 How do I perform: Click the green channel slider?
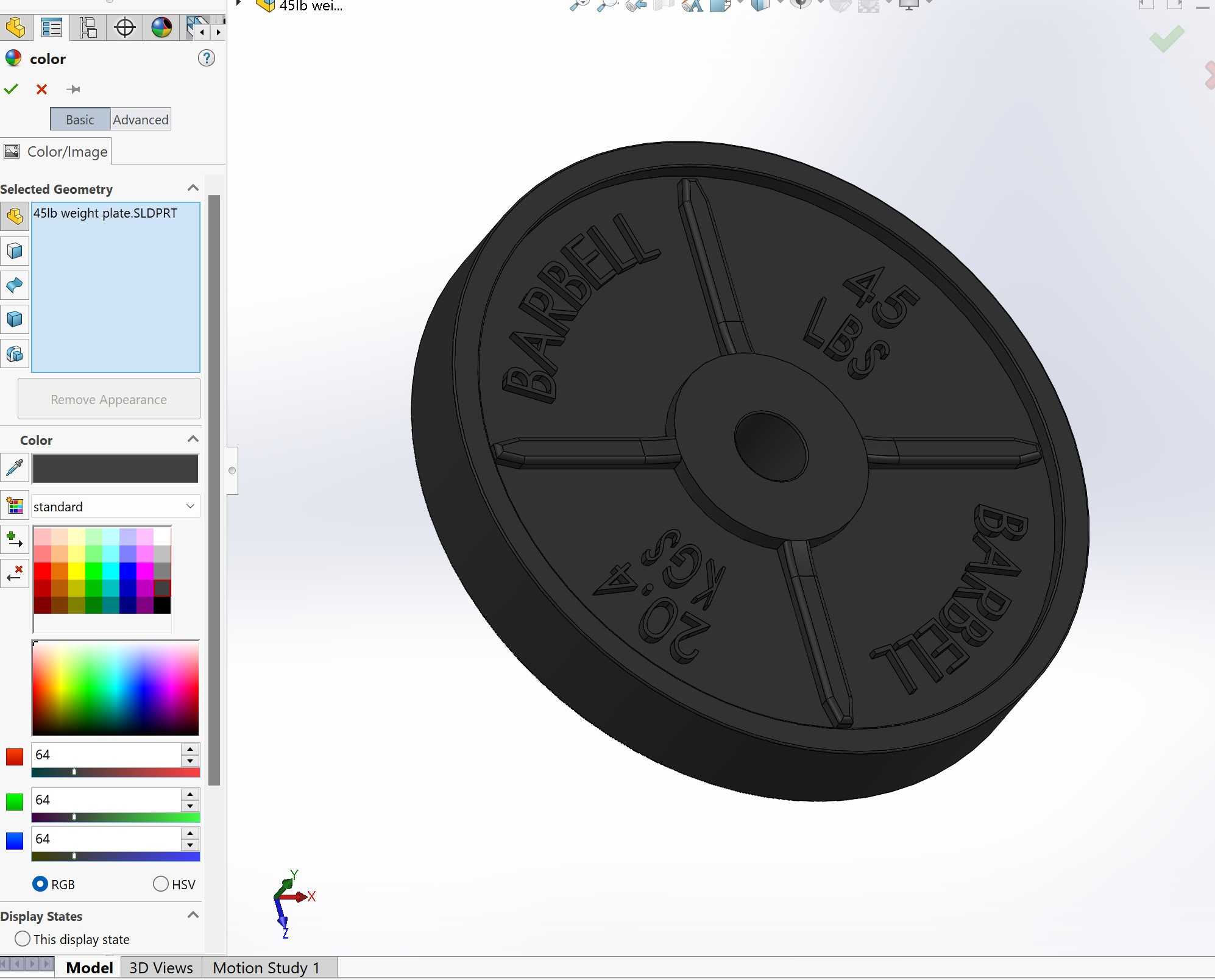pyautogui.click(x=116, y=817)
